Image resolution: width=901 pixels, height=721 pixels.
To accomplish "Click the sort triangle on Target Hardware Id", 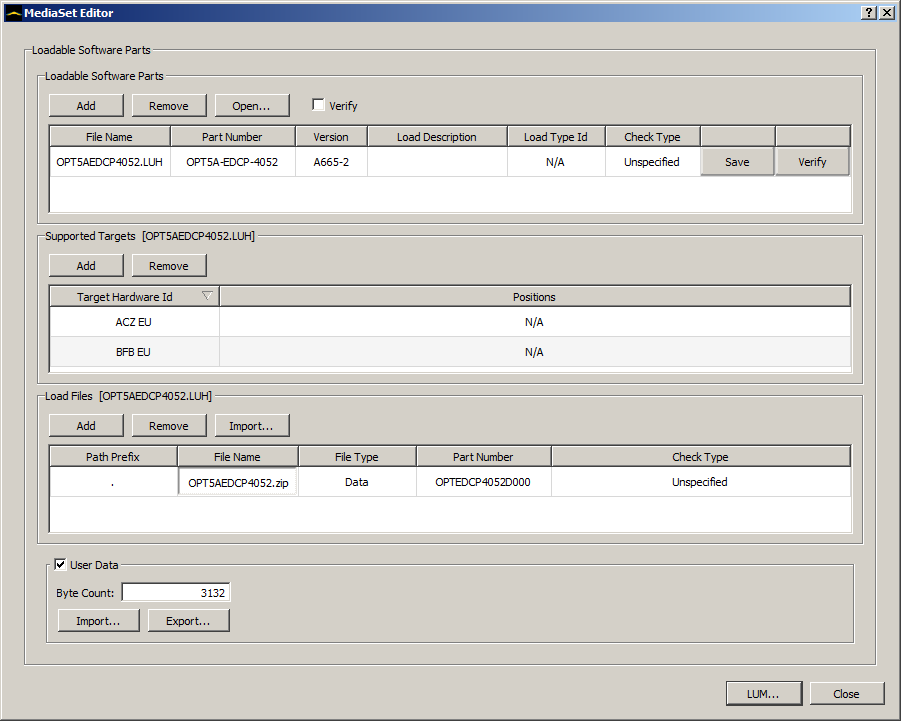I will coord(207,296).
